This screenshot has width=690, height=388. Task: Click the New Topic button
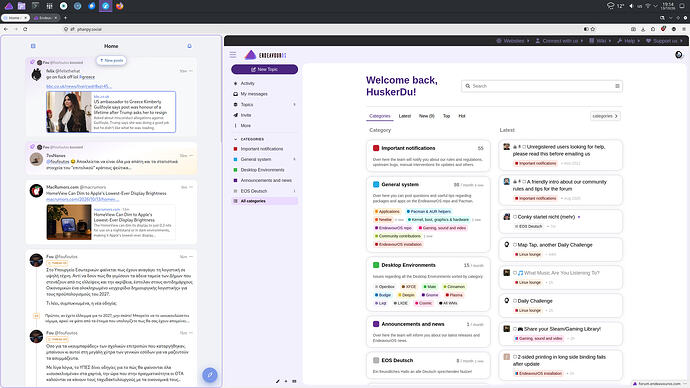(x=264, y=69)
